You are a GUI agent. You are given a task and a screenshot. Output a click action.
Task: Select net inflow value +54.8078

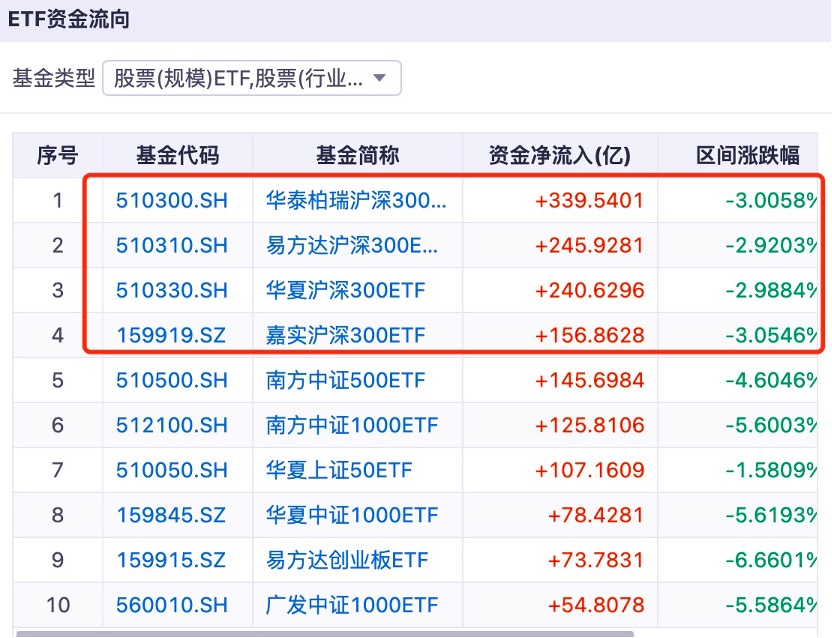[595, 605]
